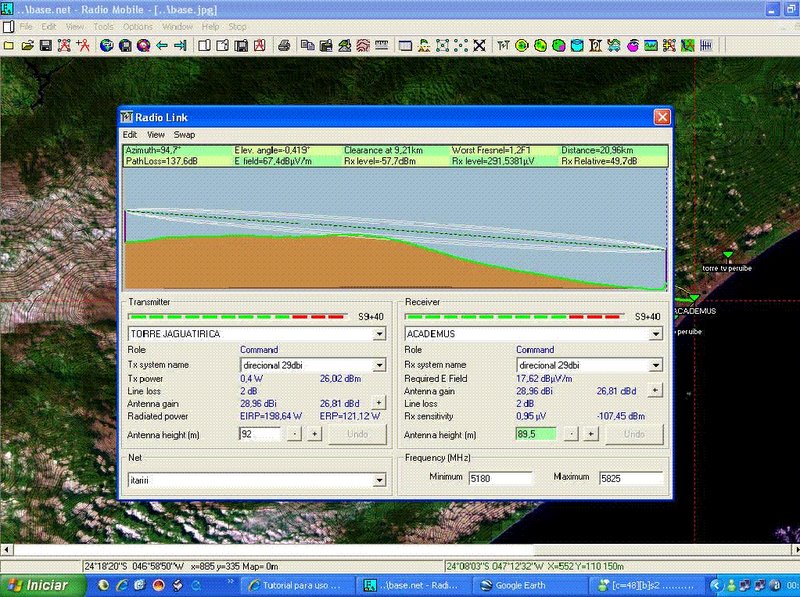Click the receiver antenna height field
Image resolution: width=800 pixels, height=597 pixels.
536,434
